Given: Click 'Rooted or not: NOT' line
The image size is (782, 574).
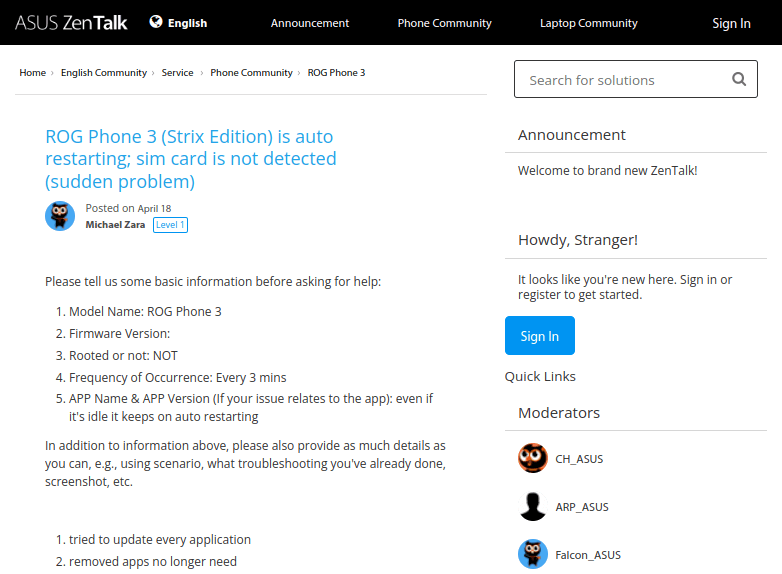Looking at the screenshot, I should [x=123, y=356].
